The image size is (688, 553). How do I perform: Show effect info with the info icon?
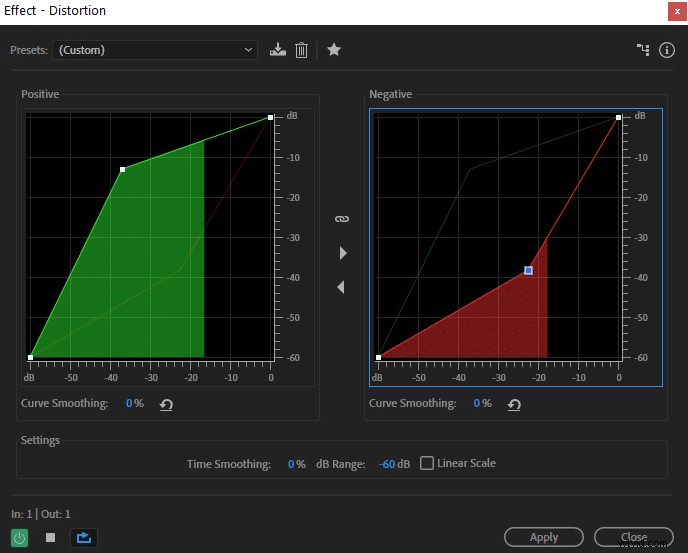[x=667, y=50]
